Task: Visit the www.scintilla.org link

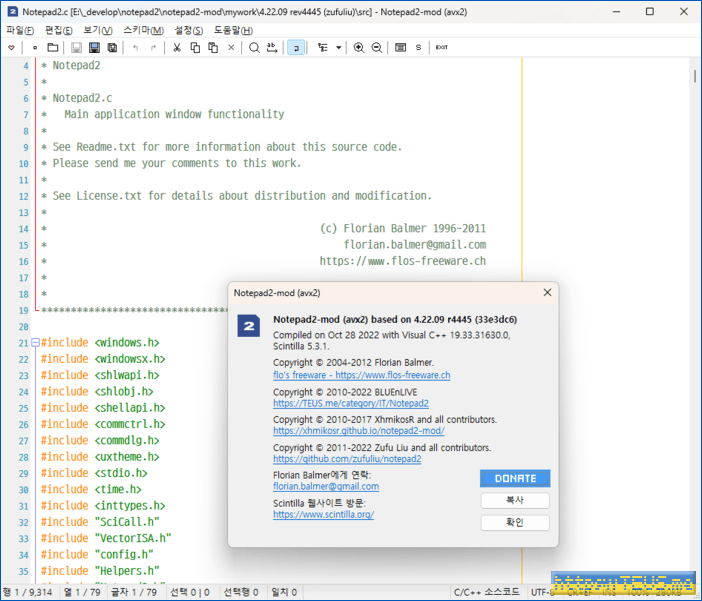Action: click(323, 515)
